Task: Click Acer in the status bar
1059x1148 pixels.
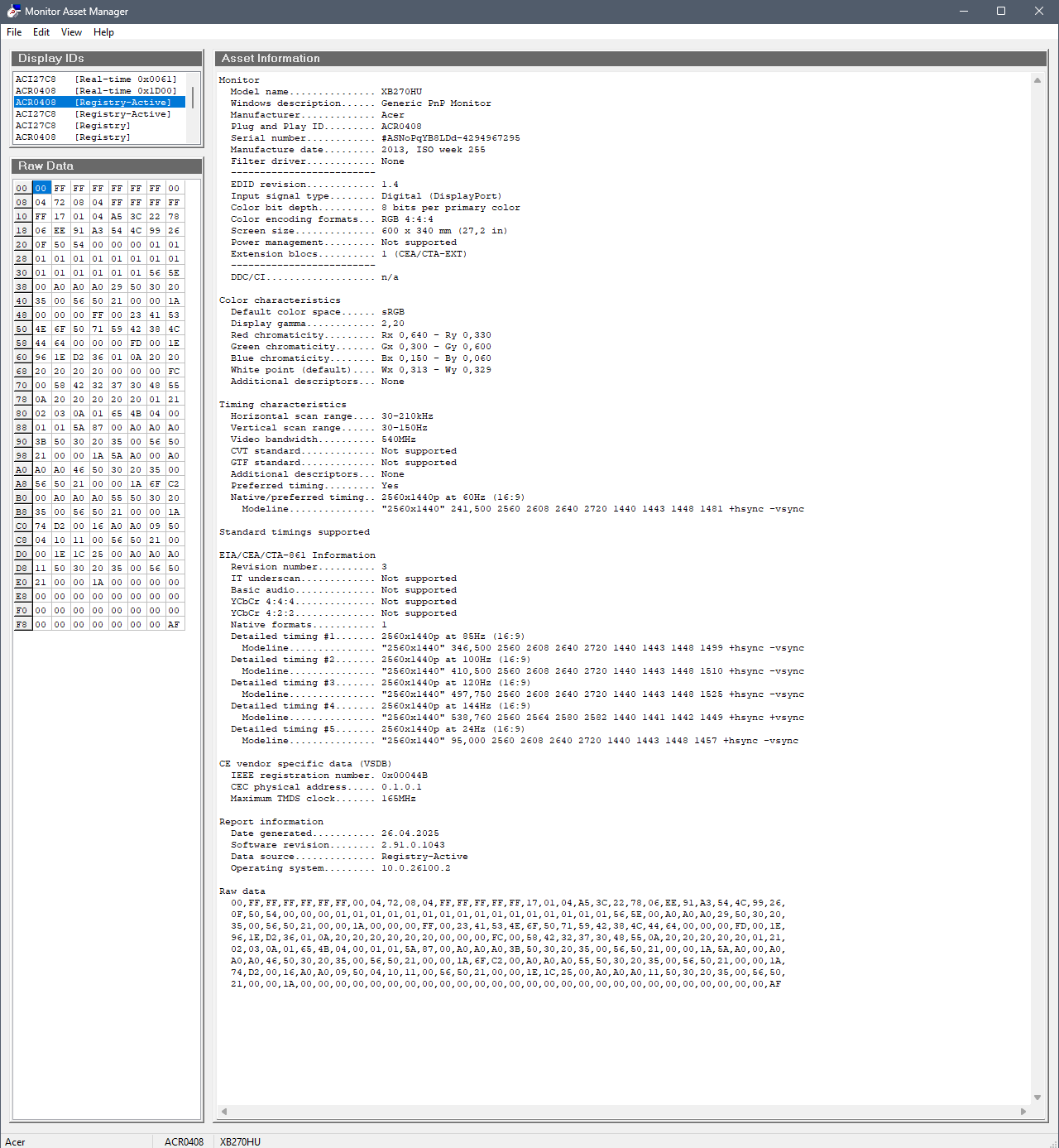Action: point(15,1142)
